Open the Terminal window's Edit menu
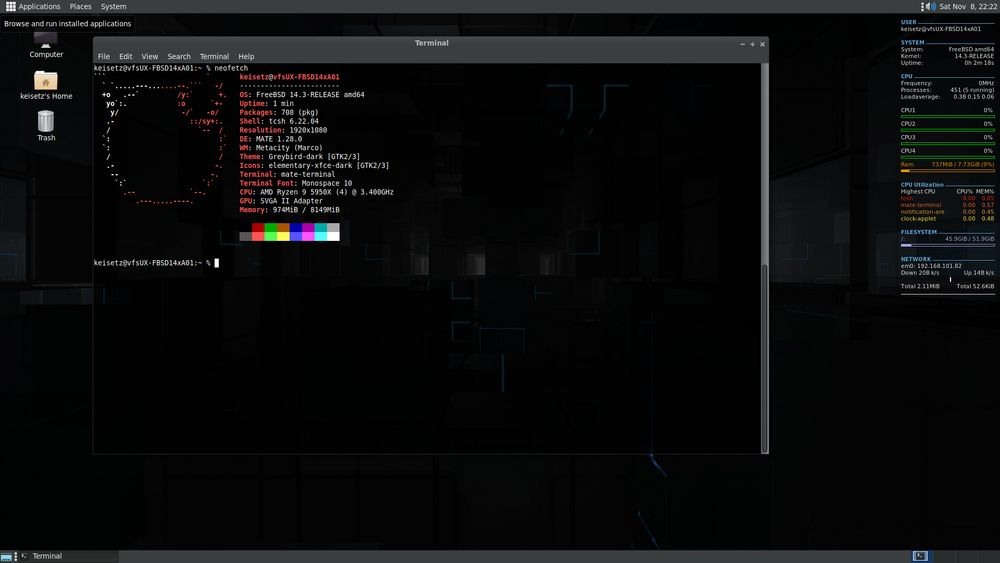This screenshot has height=563, width=1000. [126, 57]
